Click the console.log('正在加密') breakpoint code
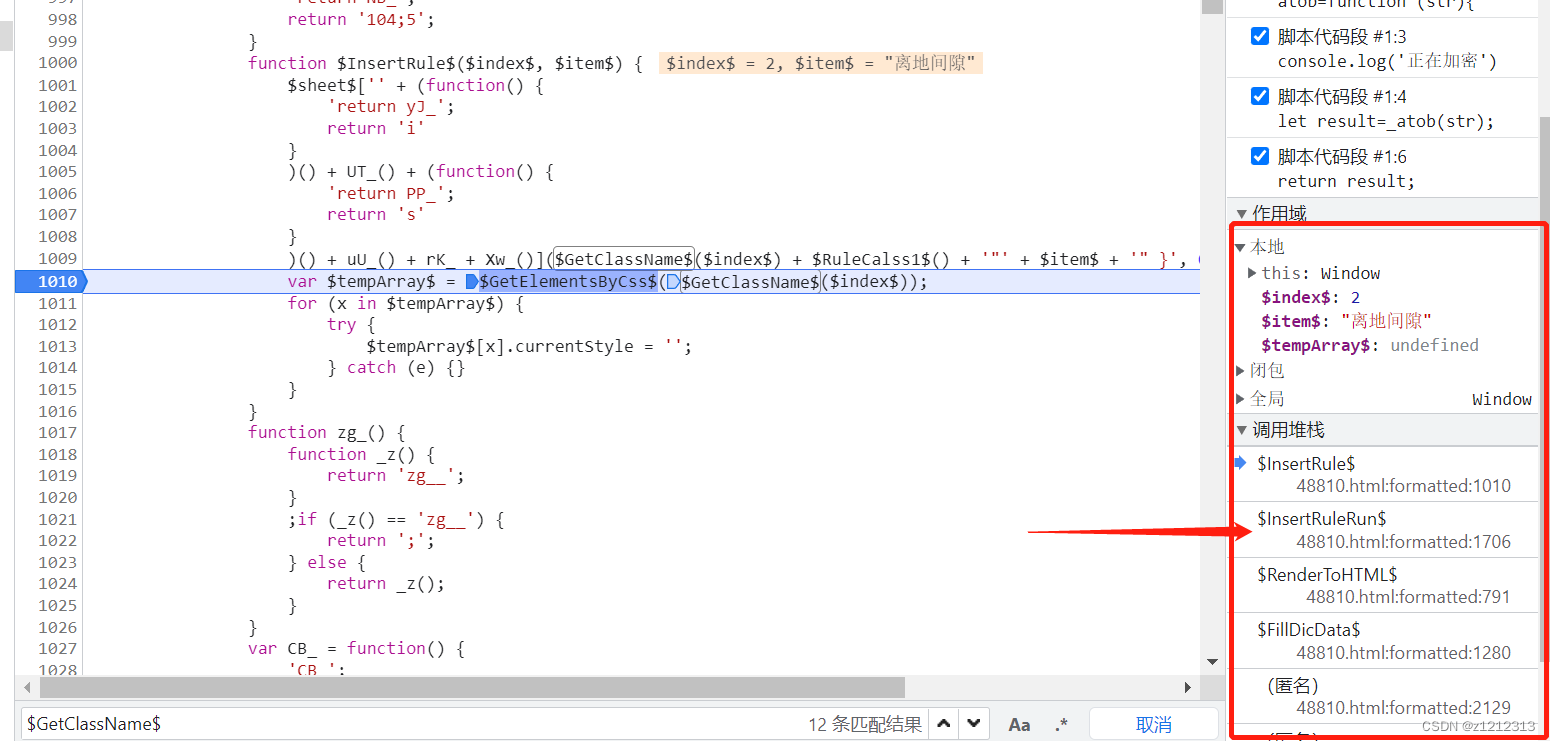 (x=1387, y=61)
